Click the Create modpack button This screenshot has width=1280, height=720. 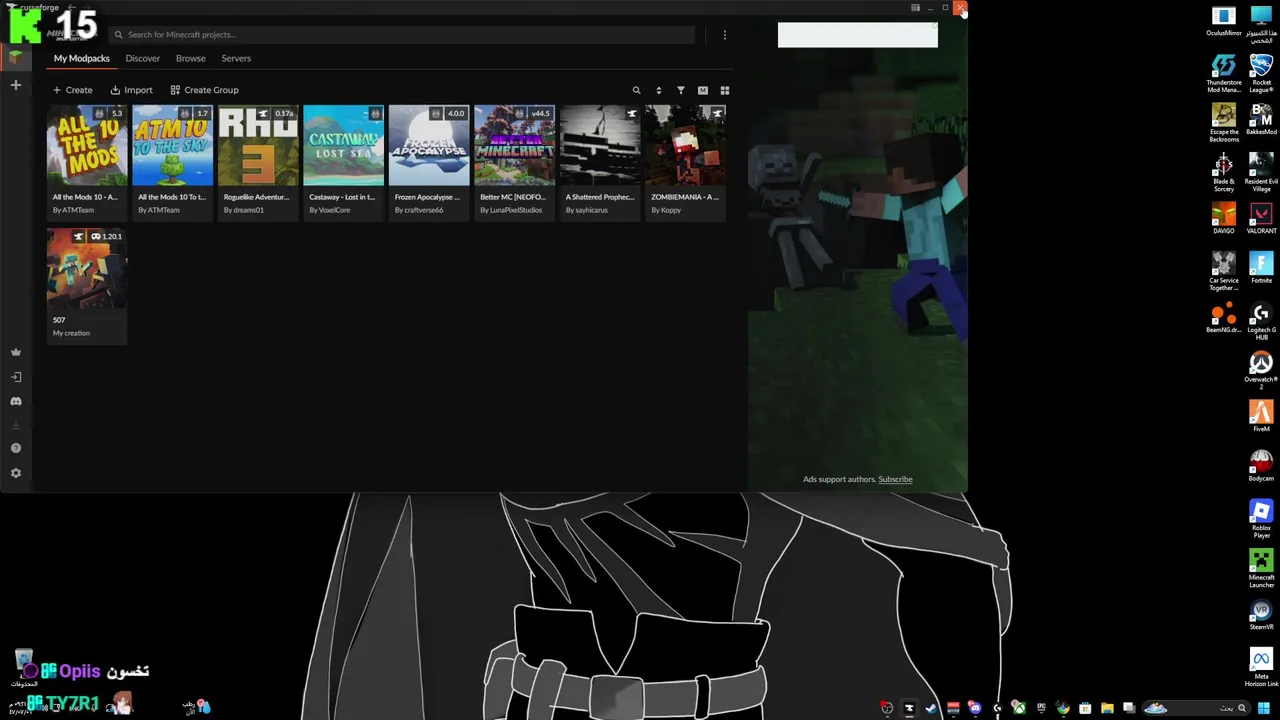(x=72, y=90)
